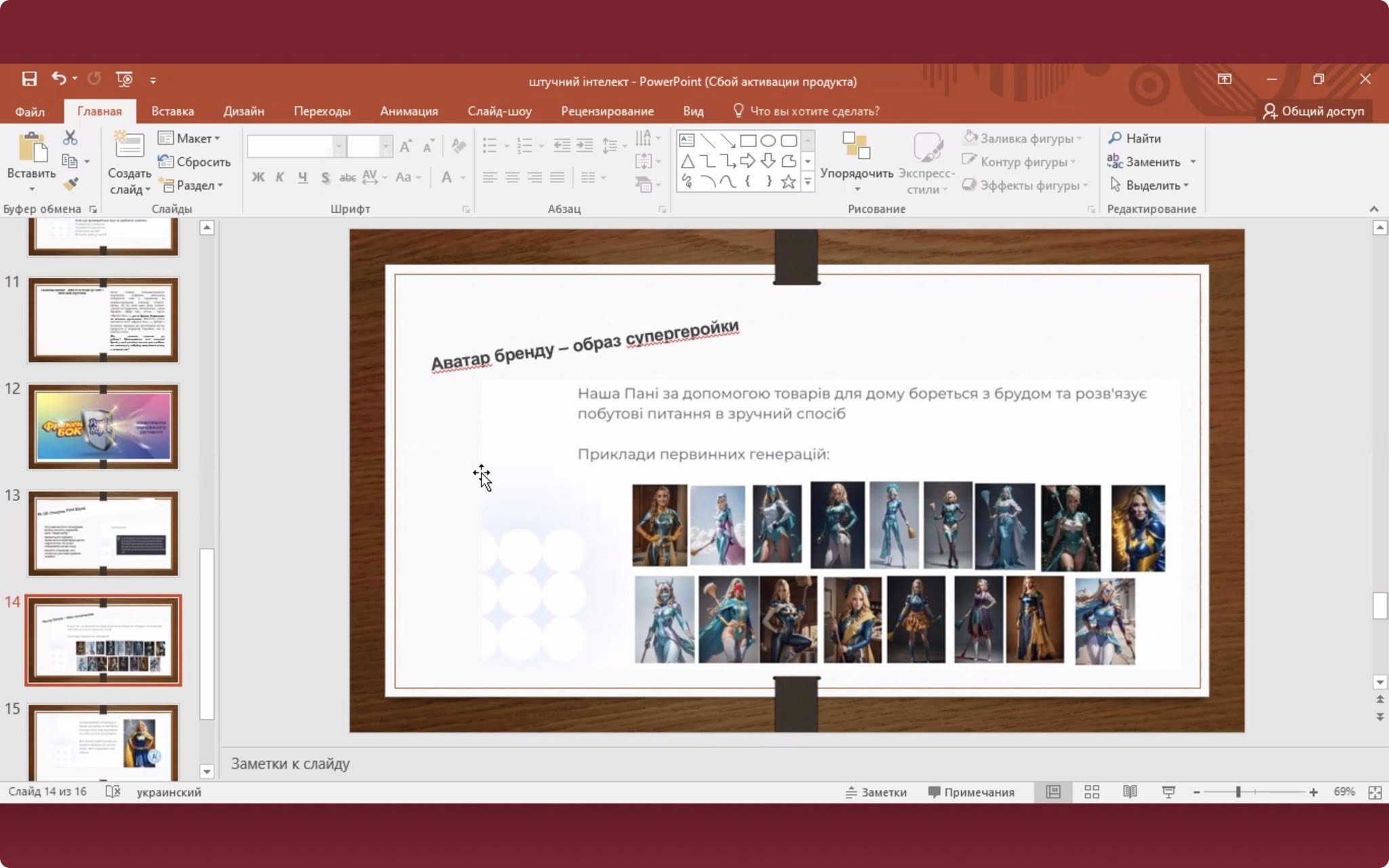1389x868 pixels.
Task: Fit slide to current window icon
Action: [x=1375, y=792]
